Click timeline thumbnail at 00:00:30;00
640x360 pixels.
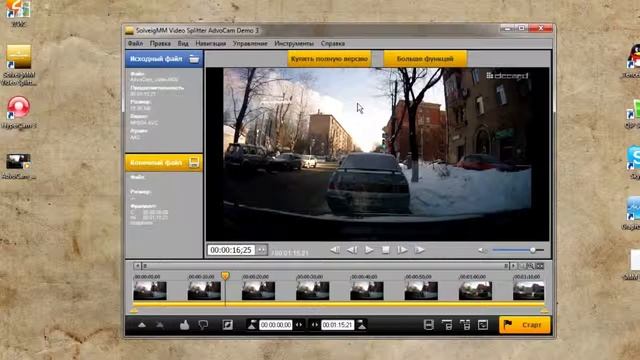(313, 291)
